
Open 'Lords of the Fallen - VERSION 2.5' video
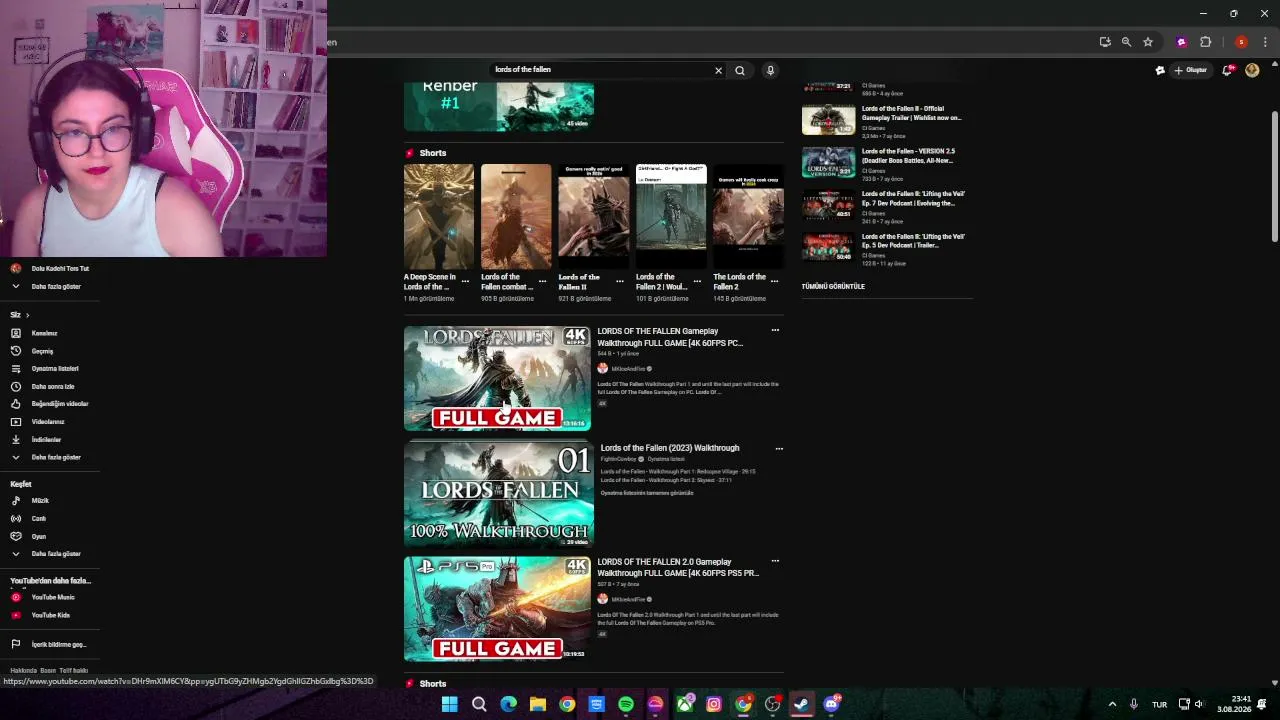click(x=909, y=156)
